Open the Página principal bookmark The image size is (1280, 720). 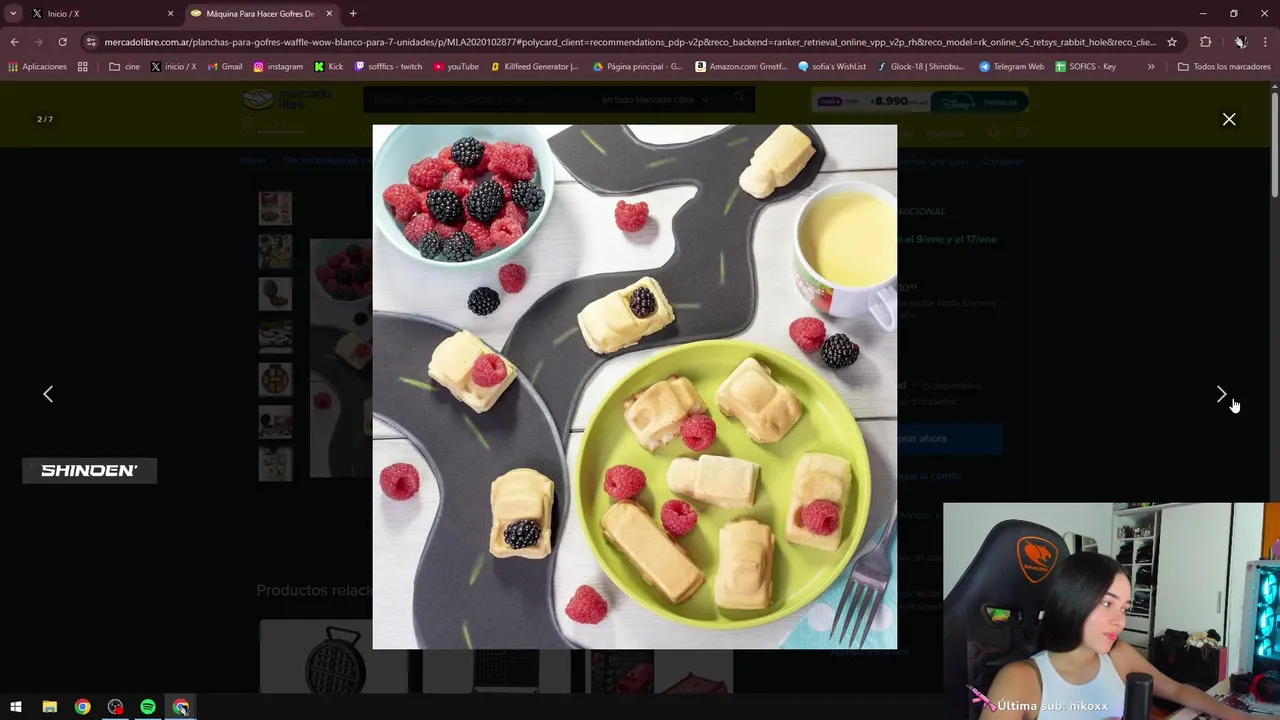pyautogui.click(x=638, y=67)
